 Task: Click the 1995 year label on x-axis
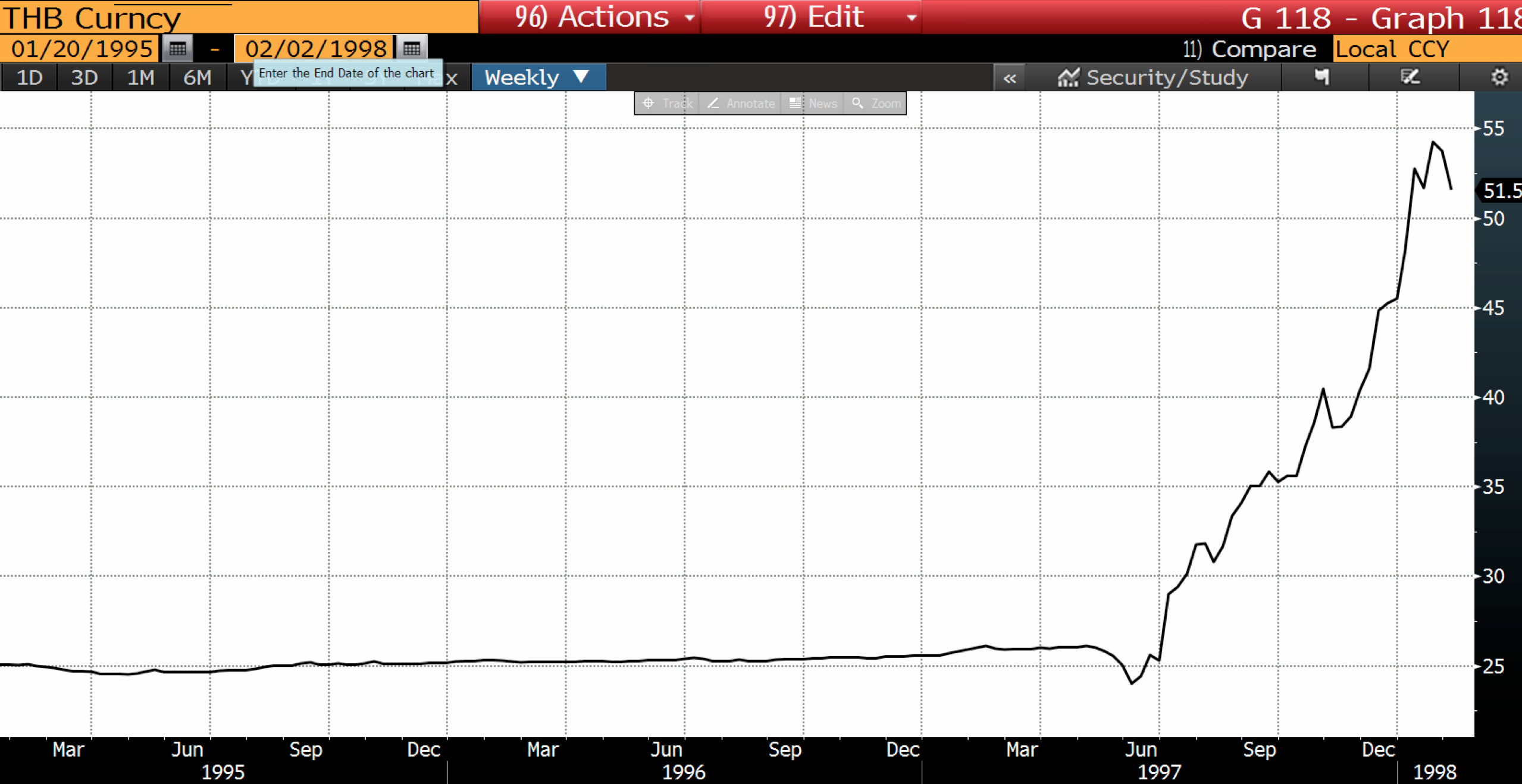[223, 772]
